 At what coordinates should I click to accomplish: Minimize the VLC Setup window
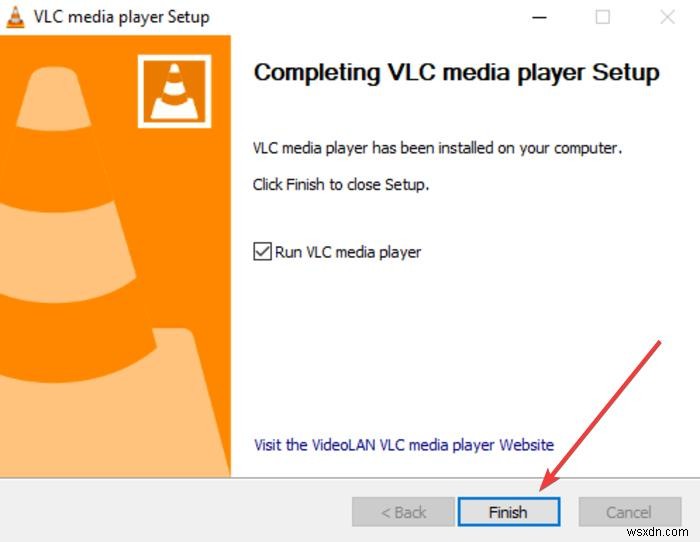[x=539, y=17]
